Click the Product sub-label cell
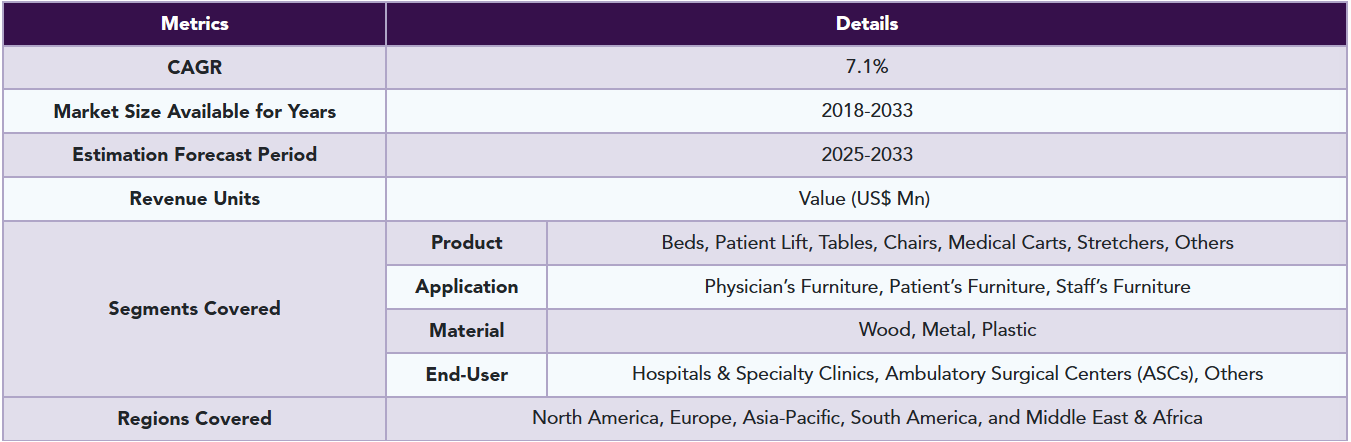Image resolution: width=1351 pixels, height=442 pixels. tap(466, 243)
